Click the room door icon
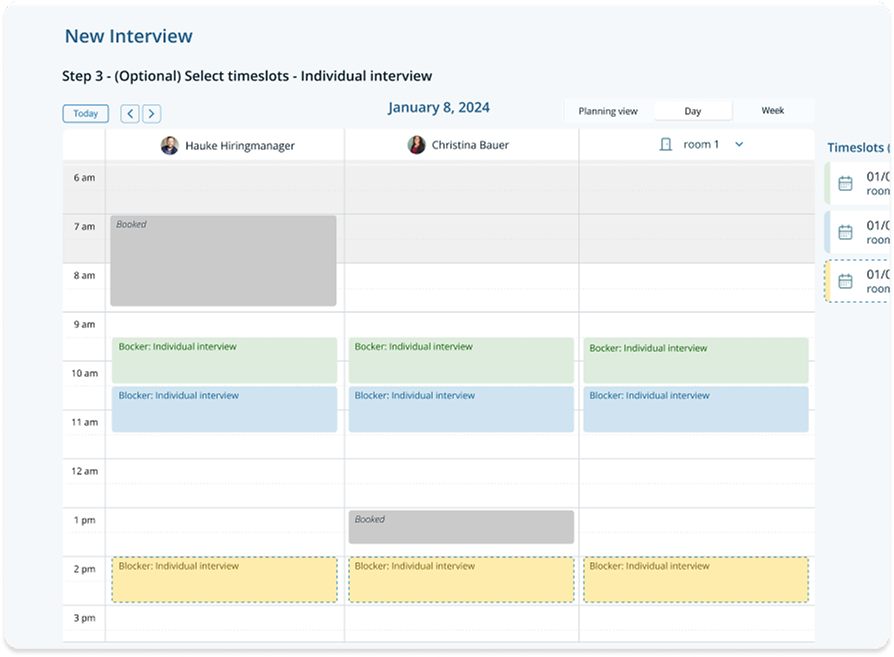This screenshot has height=657, width=894. tap(666, 145)
